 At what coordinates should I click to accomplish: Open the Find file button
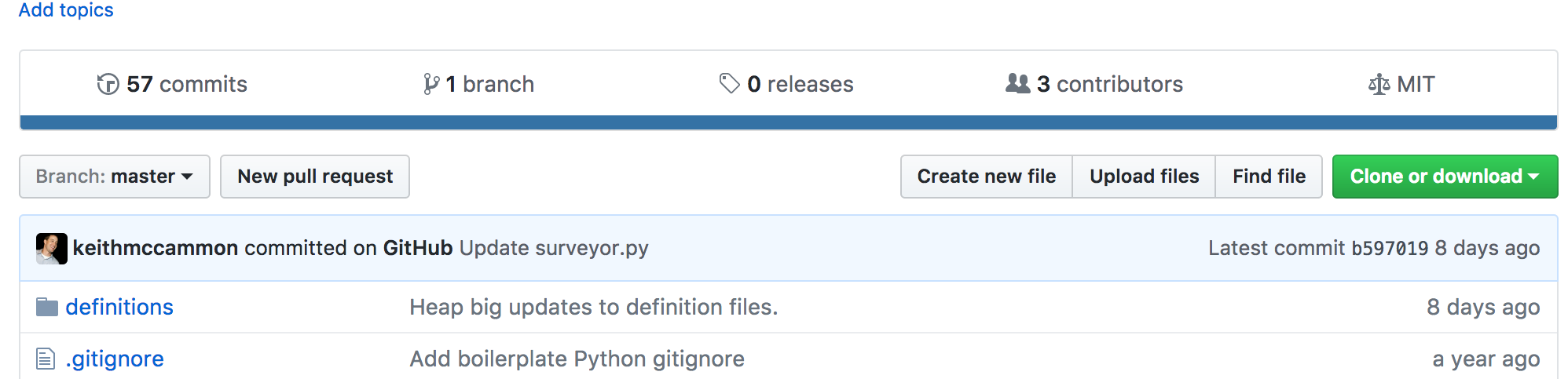[x=1269, y=177]
